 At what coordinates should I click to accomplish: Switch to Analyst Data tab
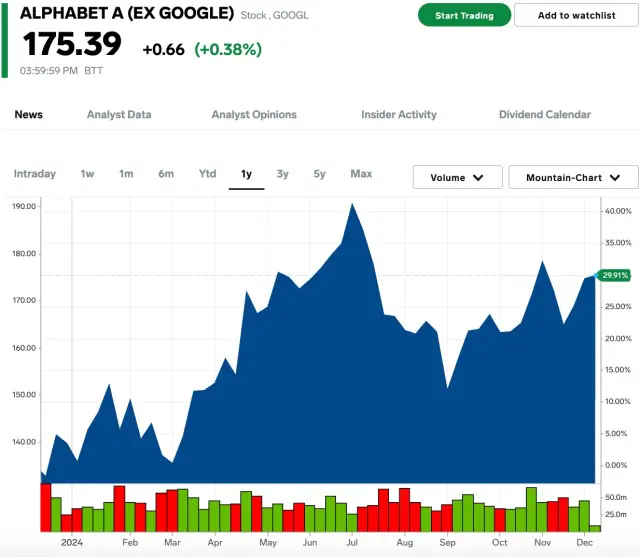click(119, 115)
